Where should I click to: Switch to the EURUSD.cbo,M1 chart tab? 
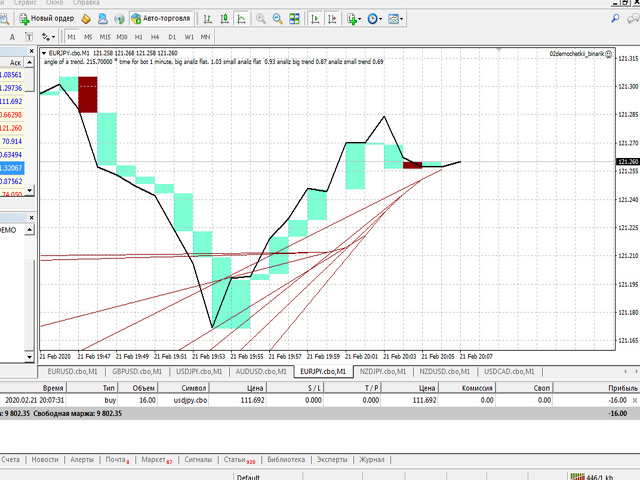[72, 371]
